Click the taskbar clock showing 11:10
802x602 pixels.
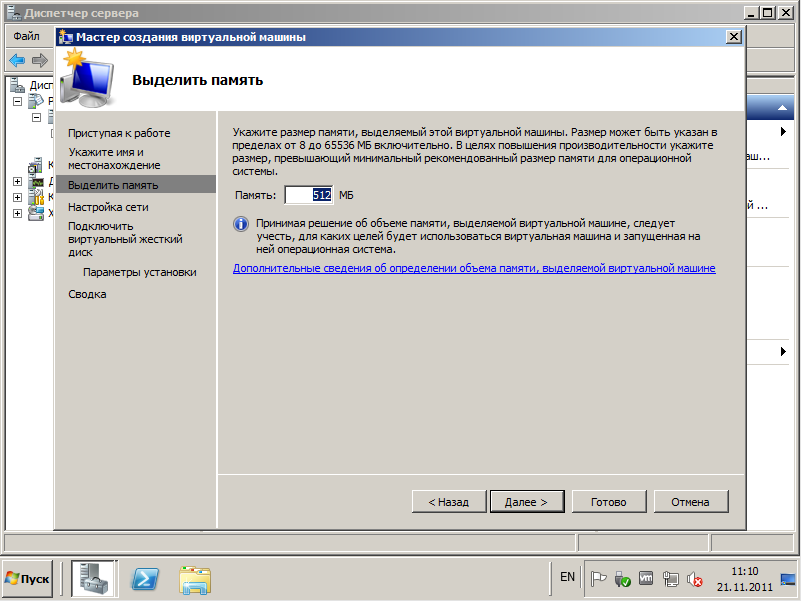[x=745, y=579]
